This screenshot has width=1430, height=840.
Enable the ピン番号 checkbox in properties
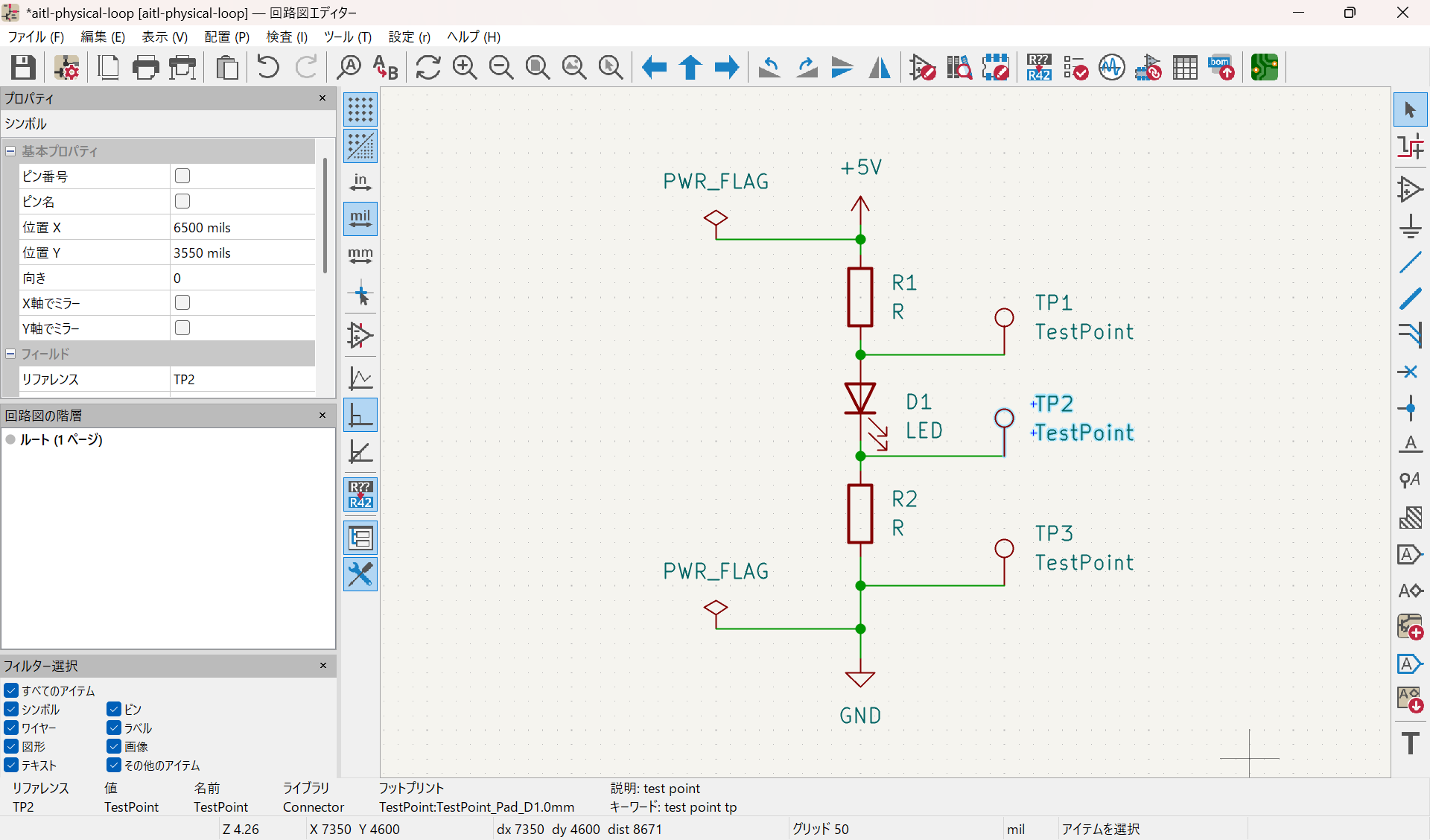pyautogui.click(x=182, y=176)
